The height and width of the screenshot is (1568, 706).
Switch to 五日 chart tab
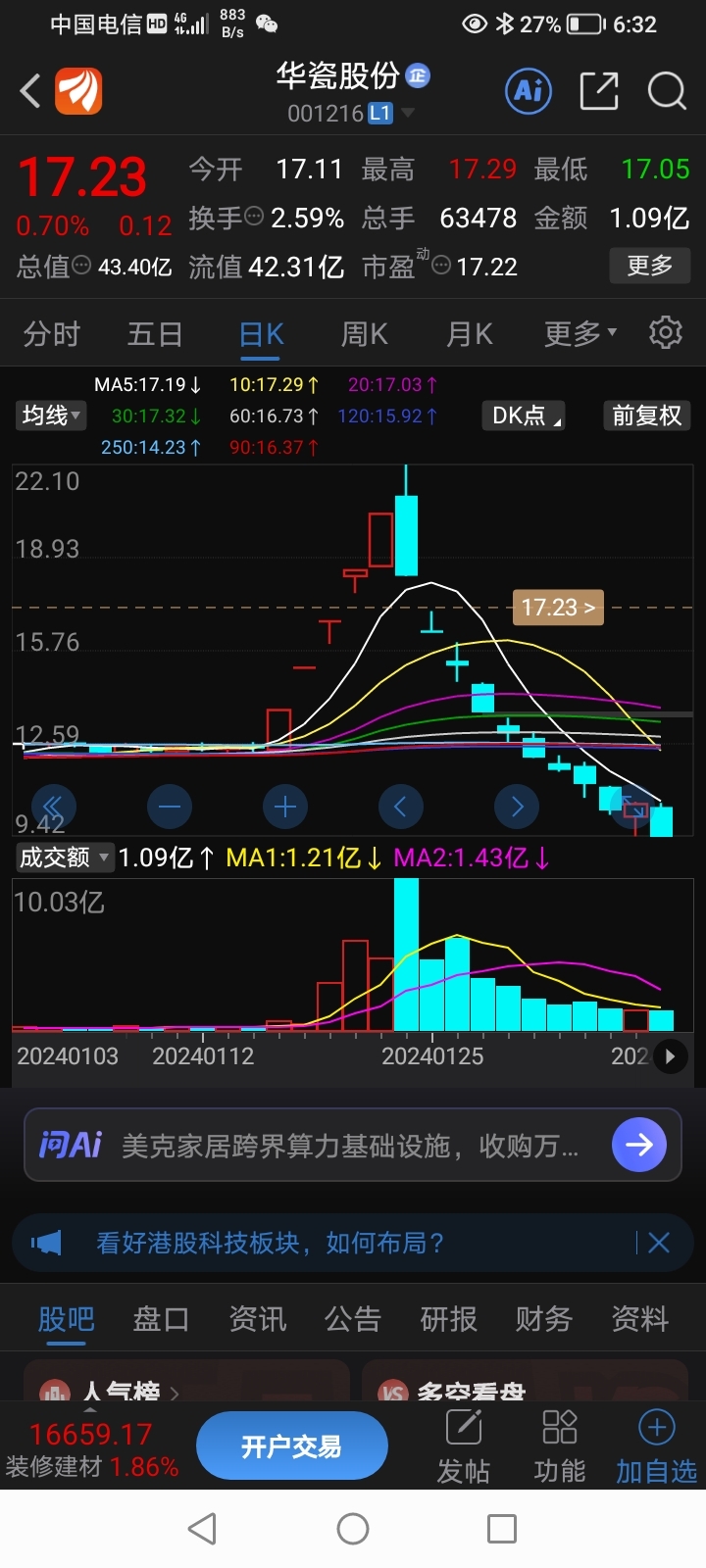[x=155, y=334]
